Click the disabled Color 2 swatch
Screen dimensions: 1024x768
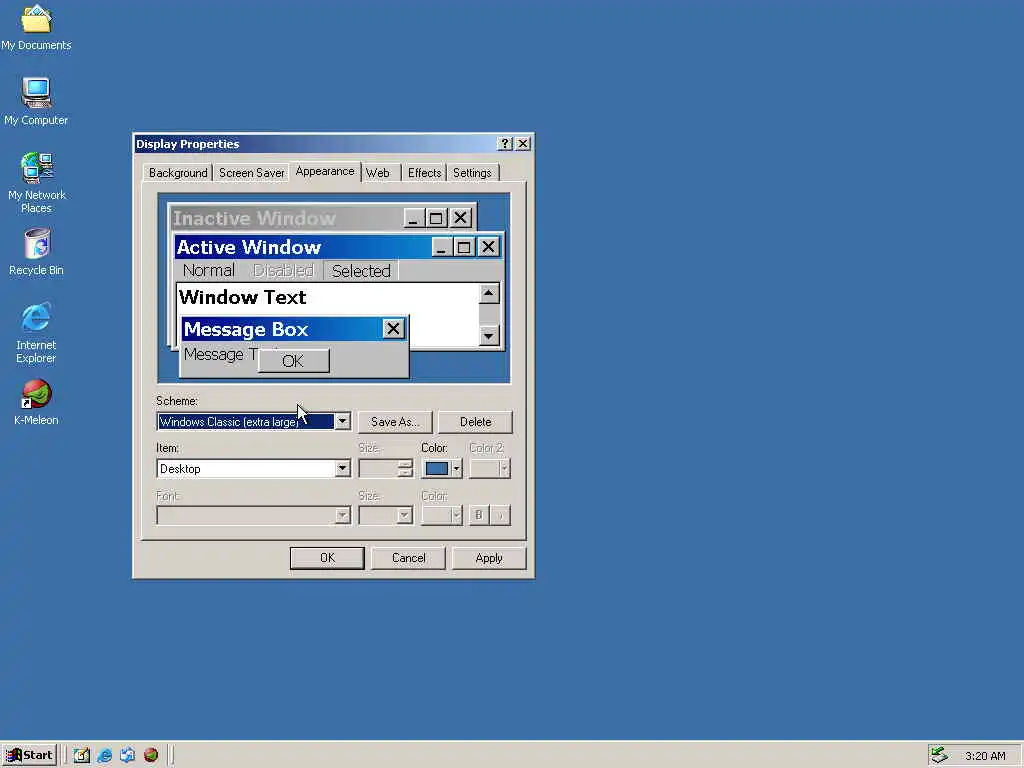490,469
